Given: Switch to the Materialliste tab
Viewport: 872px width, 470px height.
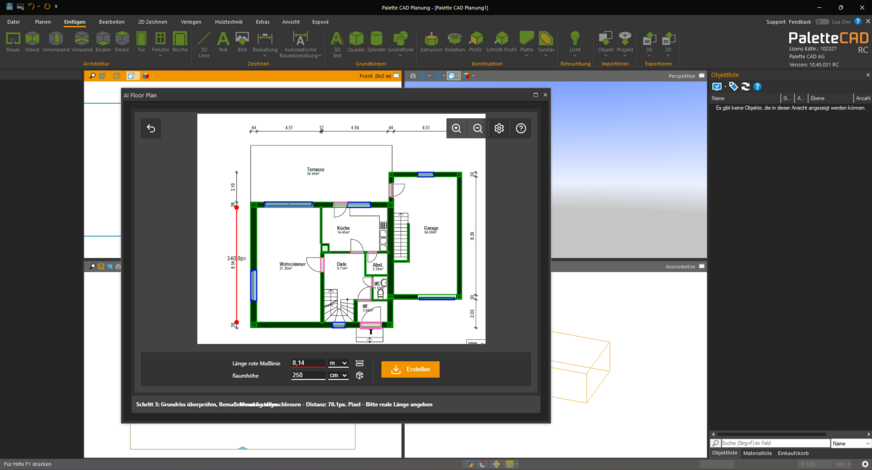Looking at the screenshot, I should (757, 453).
